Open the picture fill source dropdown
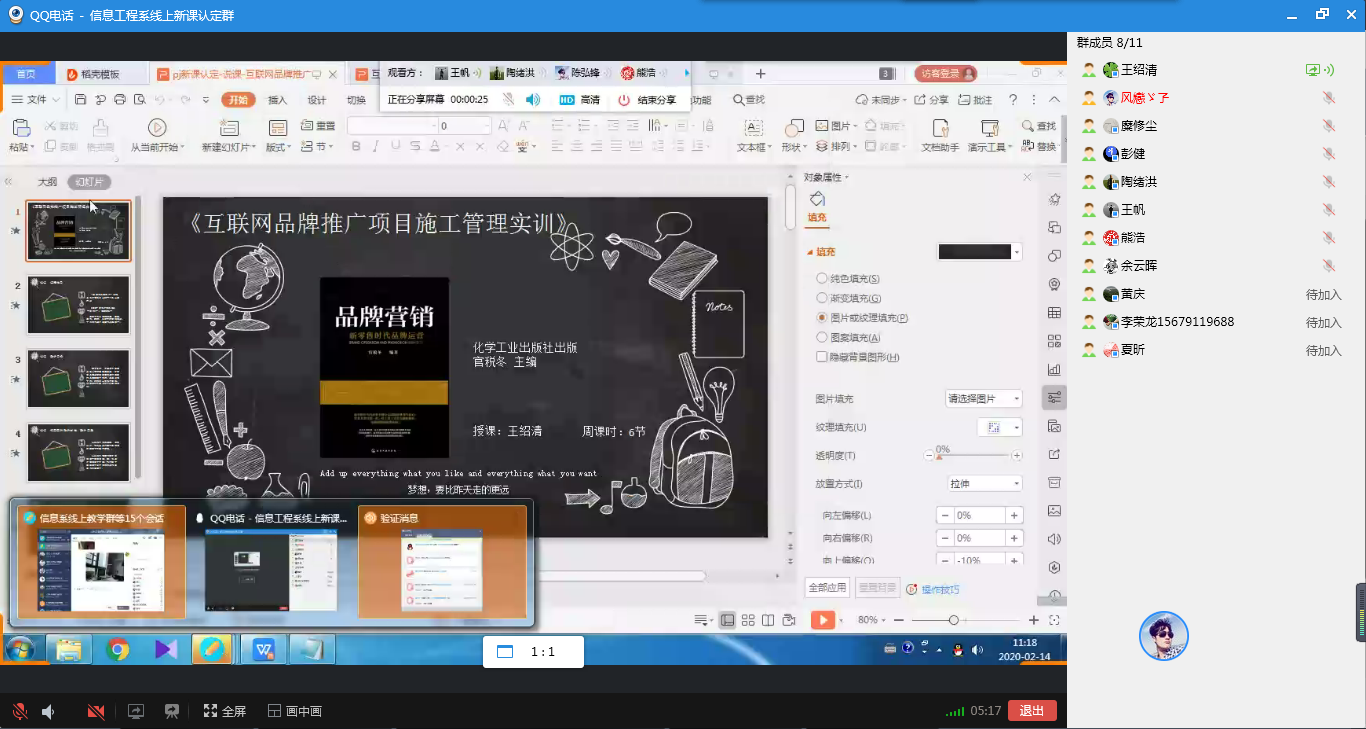The width and height of the screenshot is (1366, 729). point(984,399)
